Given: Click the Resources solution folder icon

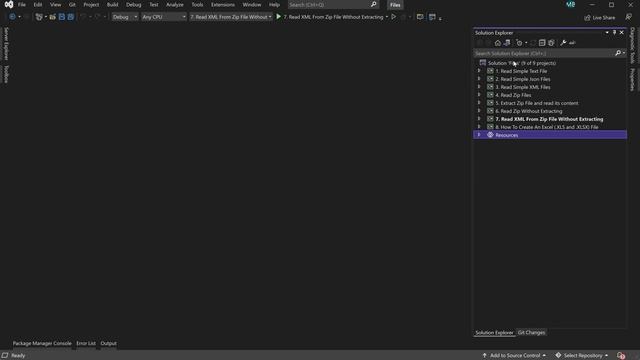Looking at the screenshot, I should coord(490,135).
